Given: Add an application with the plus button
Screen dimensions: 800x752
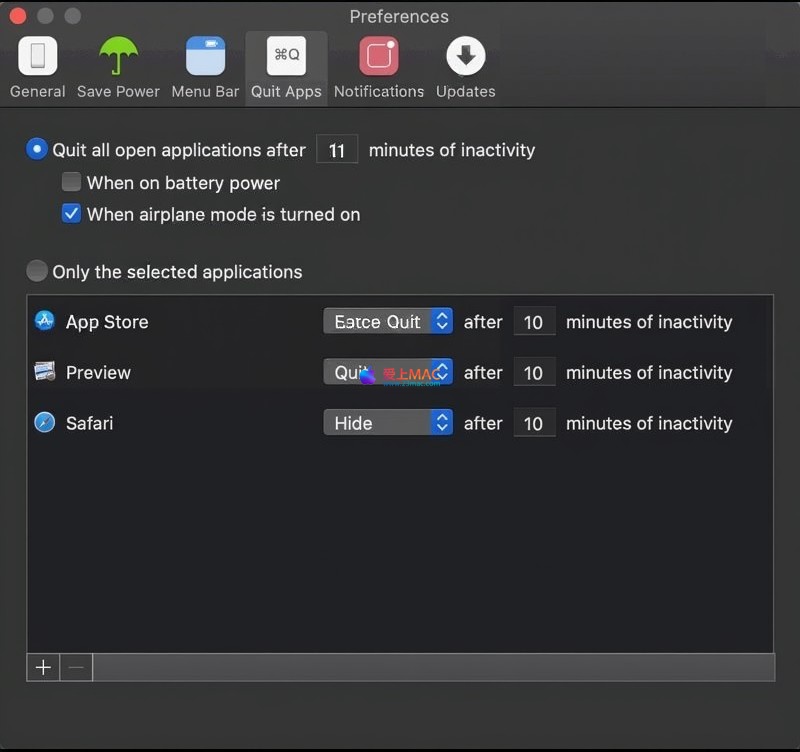Looking at the screenshot, I should coord(43,668).
